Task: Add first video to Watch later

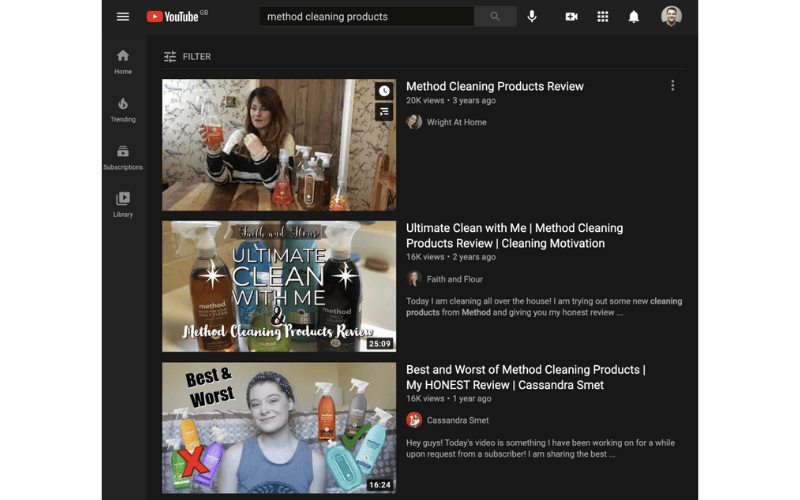Action: pos(384,91)
